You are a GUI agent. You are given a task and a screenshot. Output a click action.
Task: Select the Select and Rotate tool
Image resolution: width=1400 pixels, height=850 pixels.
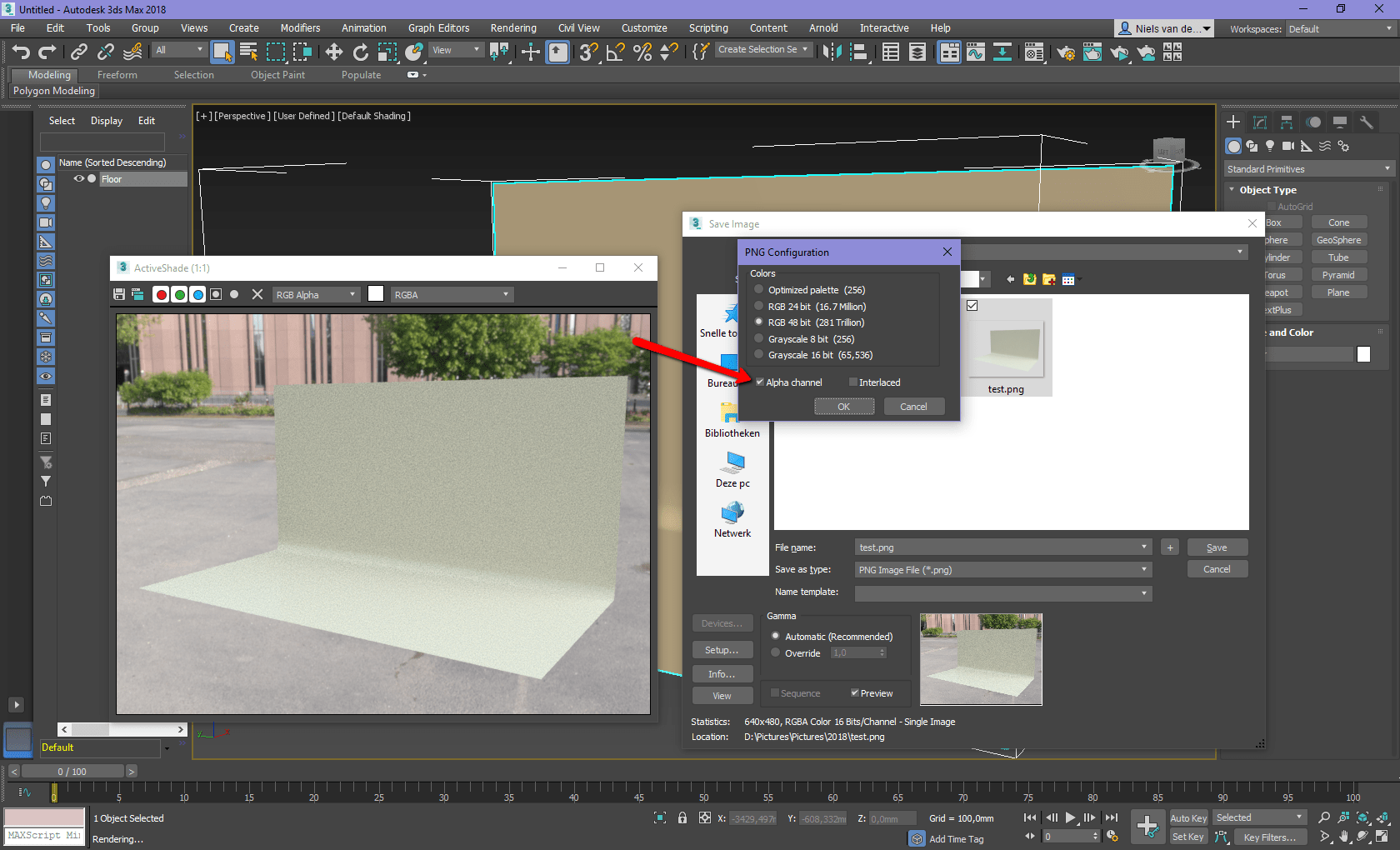[x=360, y=52]
